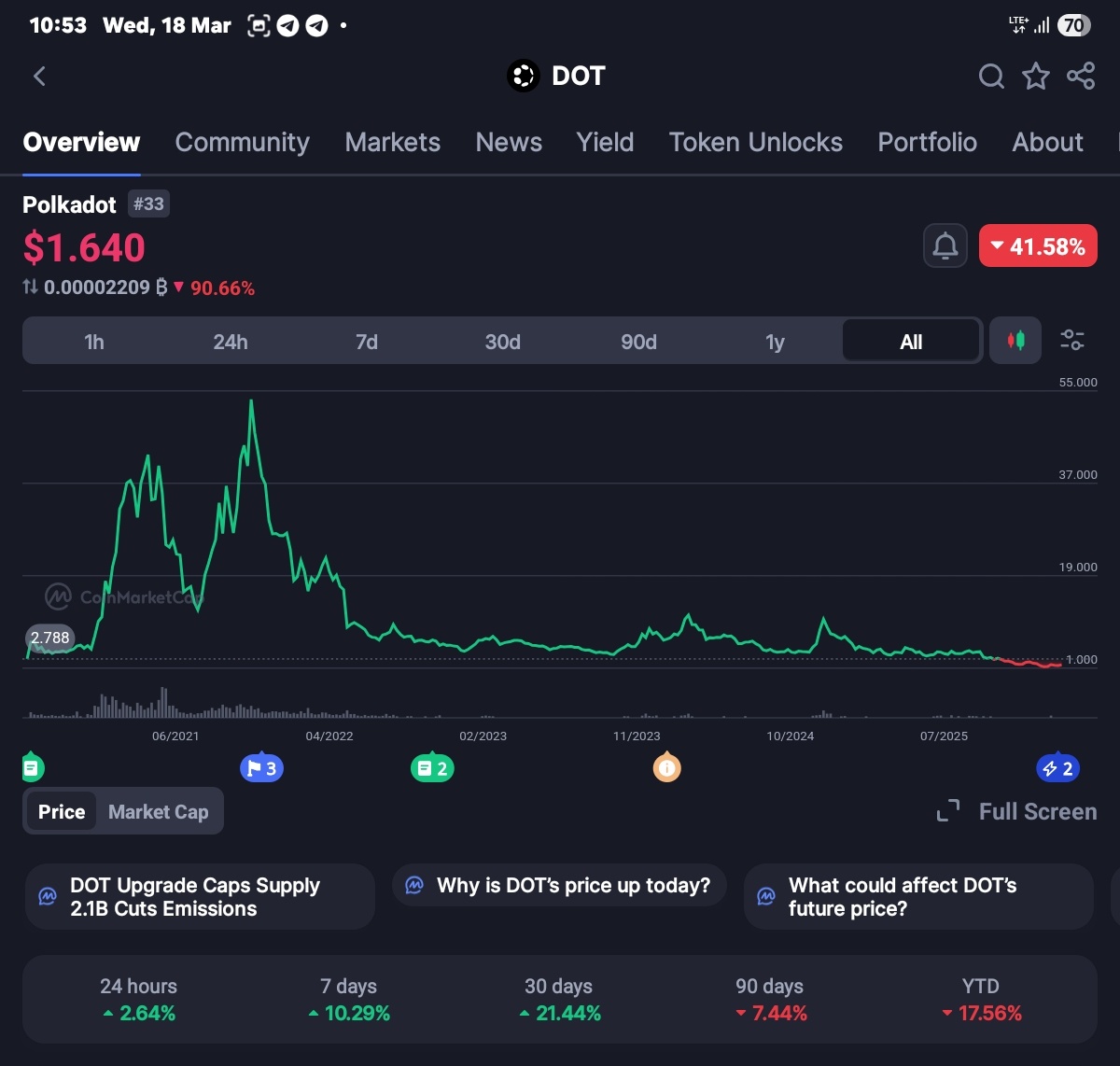The height and width of the screenshot is (1066, 1120).
Task: Tap the #33 rank badge
Action: pos(148,203)
